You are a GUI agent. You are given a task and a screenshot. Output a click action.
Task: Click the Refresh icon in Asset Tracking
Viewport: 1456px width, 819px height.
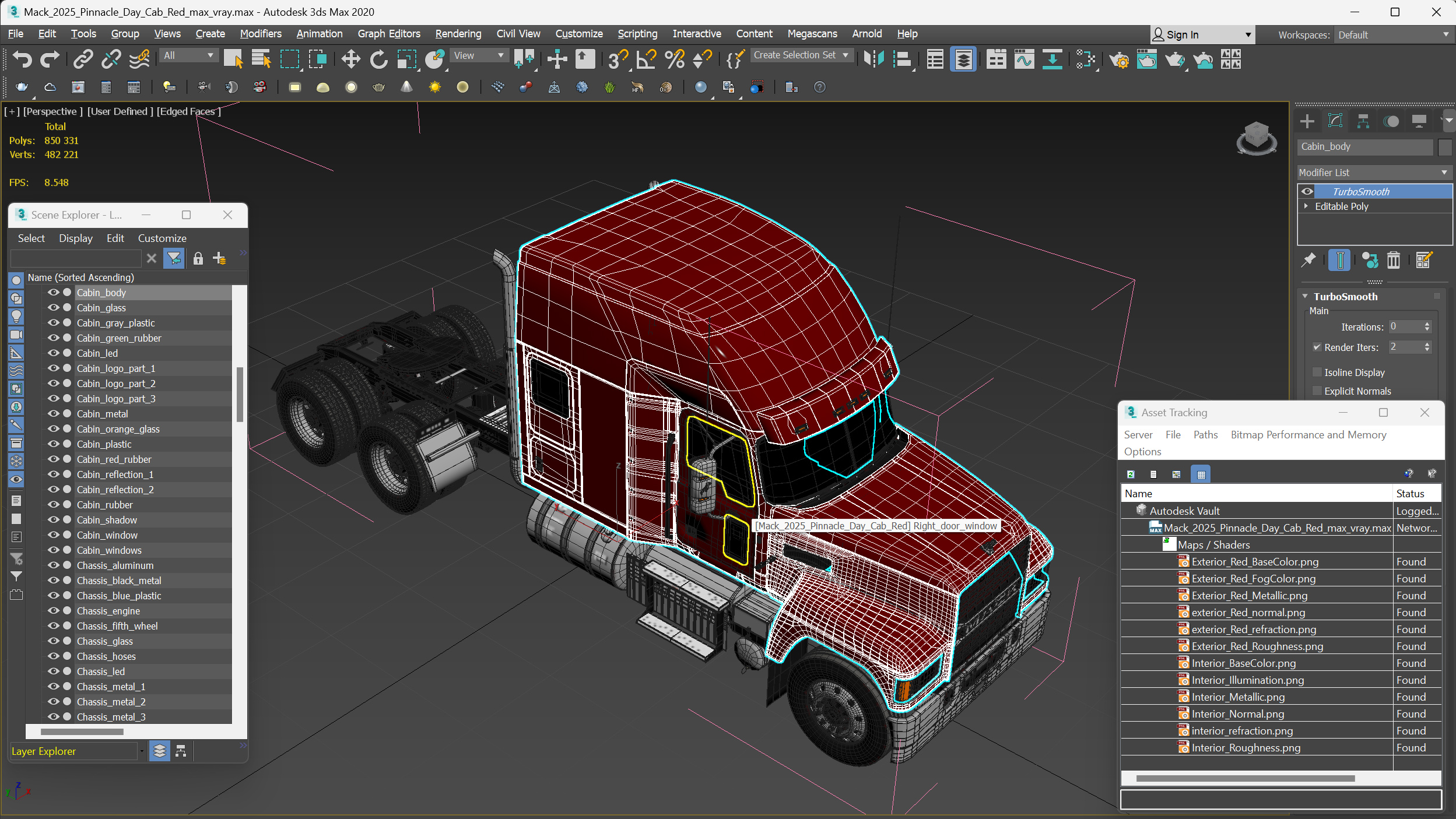point(1130,474)
